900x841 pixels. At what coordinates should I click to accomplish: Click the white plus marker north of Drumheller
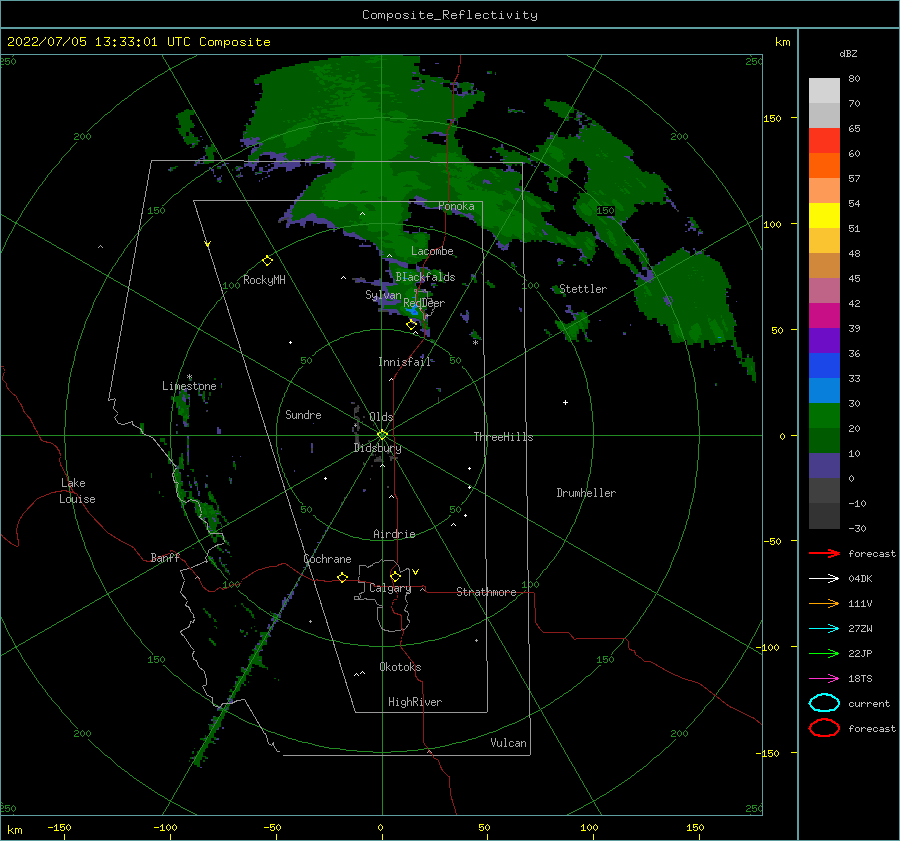(565, 402)
